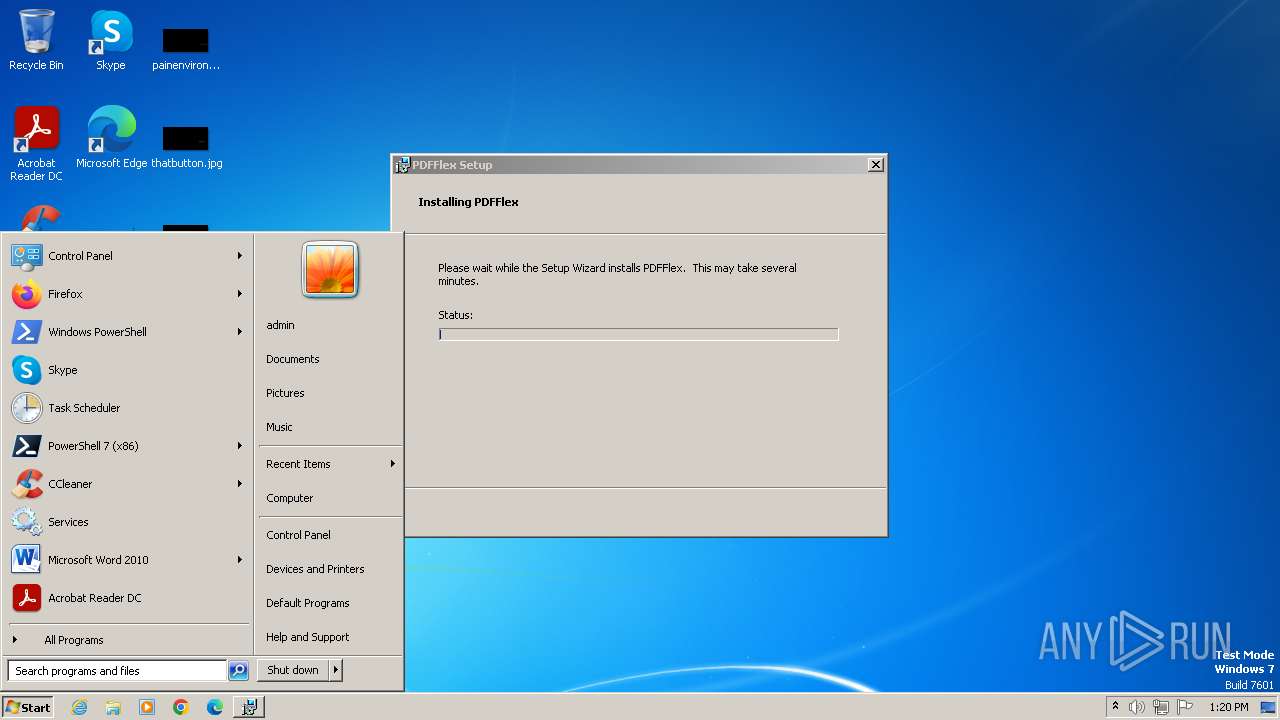Viewport: 1280px width, 720px height.
Task: Open Control Panel from Start menu programs list
Action: (128, 256)
